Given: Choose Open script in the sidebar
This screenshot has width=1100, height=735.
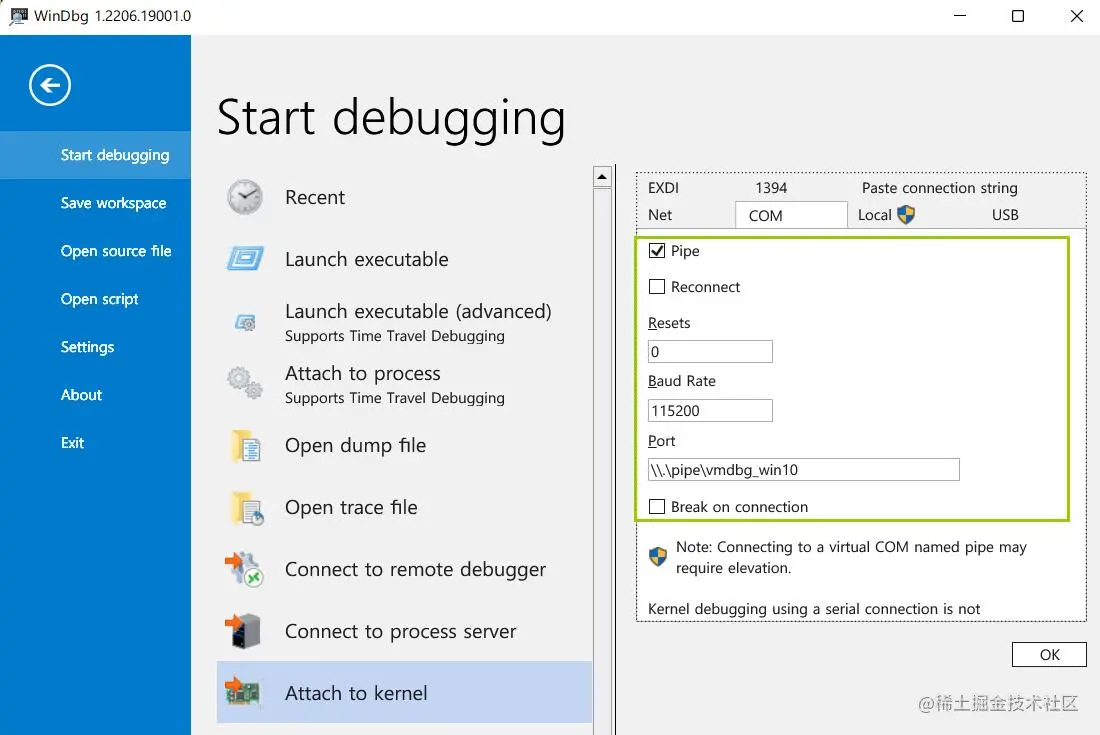Looking at the screenshot, I should pyautogui.click(x=95, y=299).
